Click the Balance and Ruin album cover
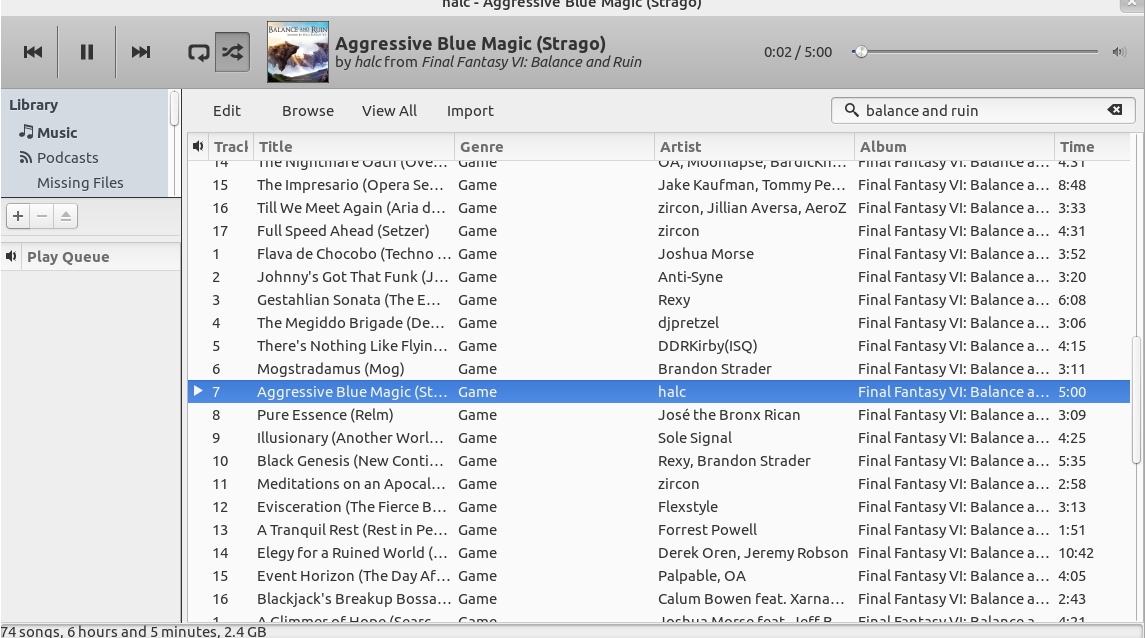 298,52
